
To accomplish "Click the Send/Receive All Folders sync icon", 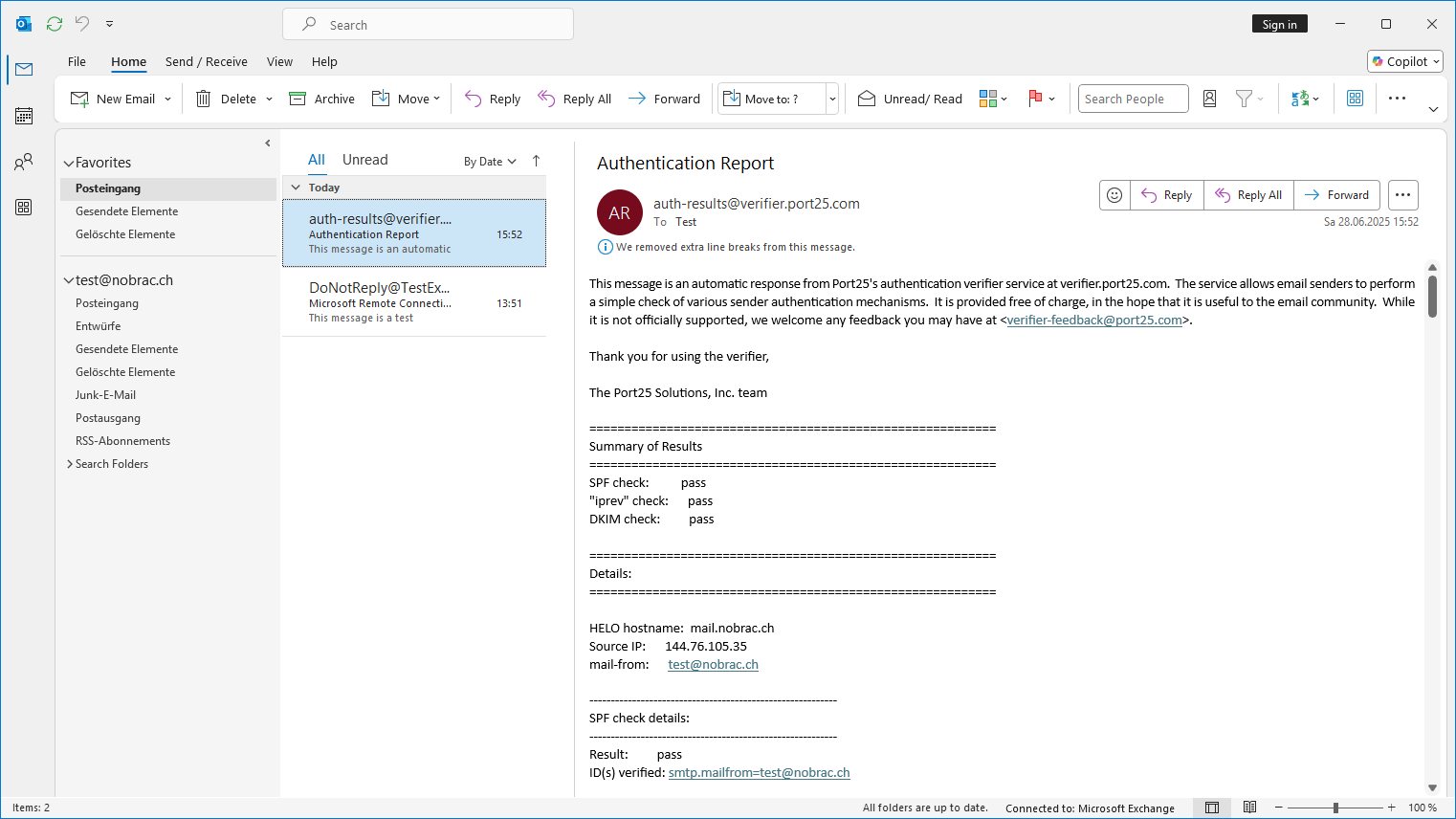I will coord(55,24).
